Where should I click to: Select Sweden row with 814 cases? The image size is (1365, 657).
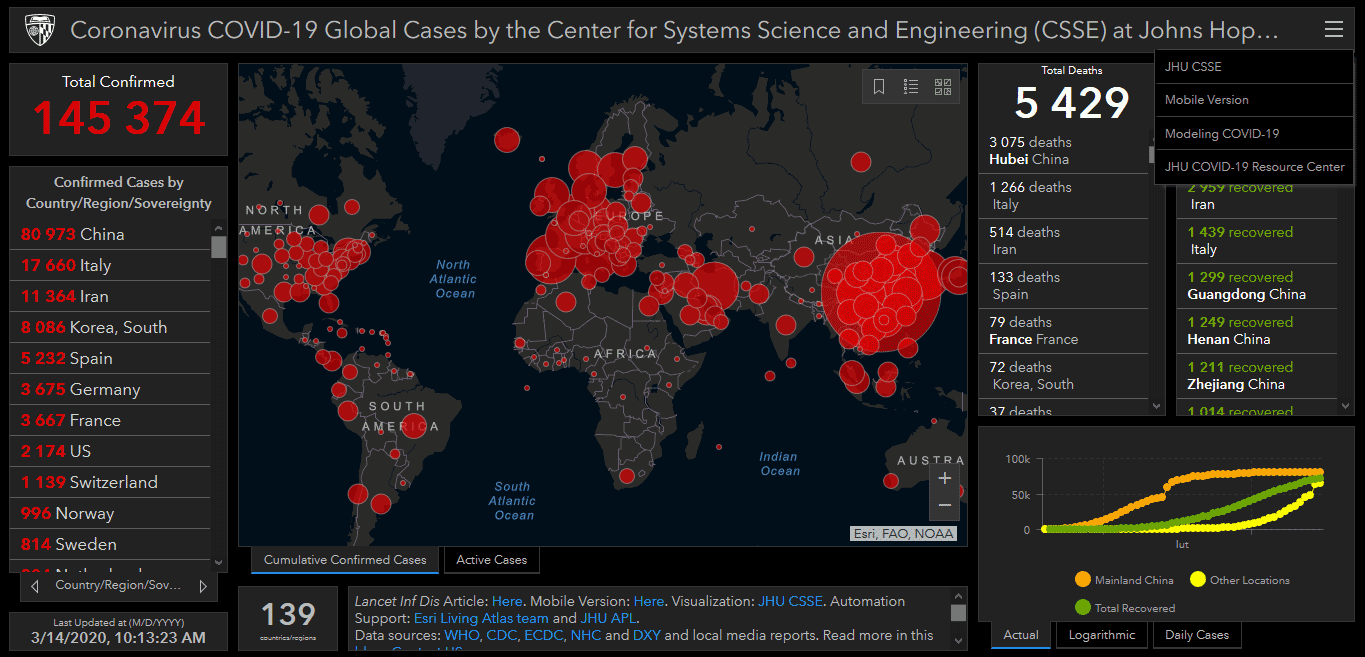click(x=111, y=544)
